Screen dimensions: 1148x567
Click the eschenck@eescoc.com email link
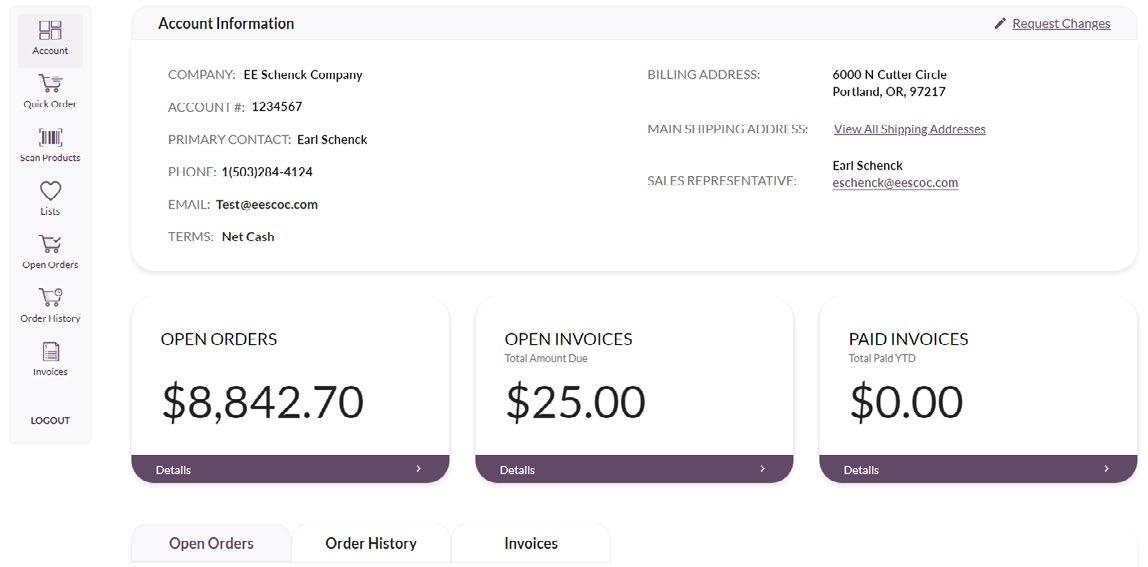coord(895,183)
